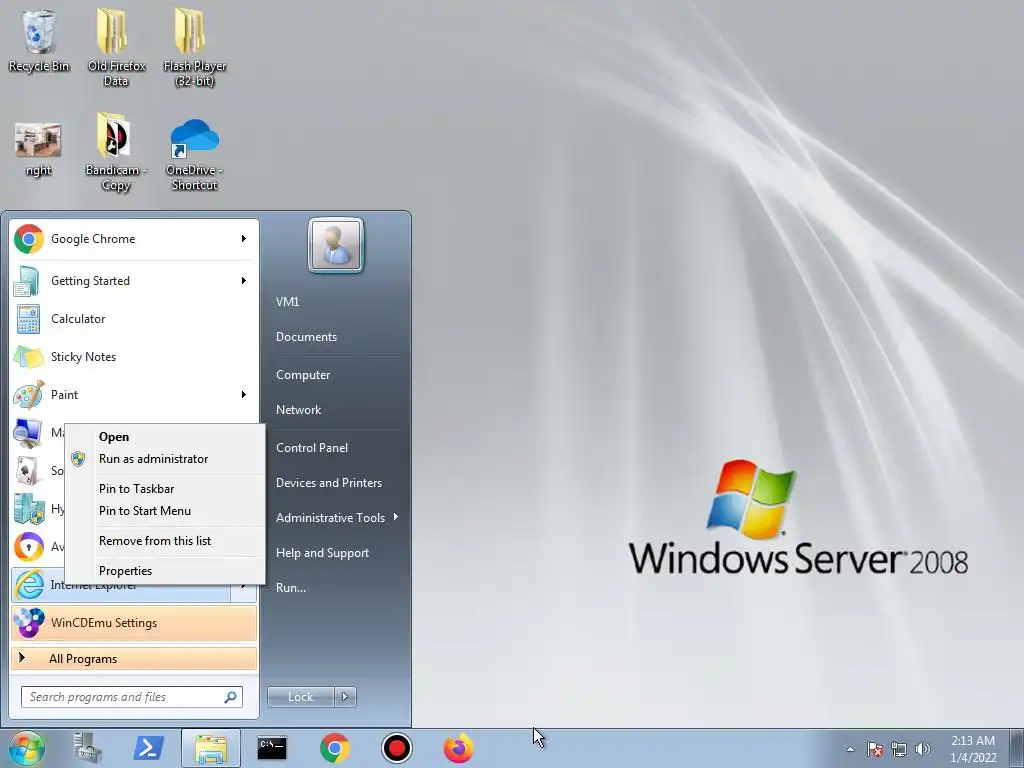Image resolution: width=1024 pixels, height=768 pixels.
Task: Show hidden icons in the system tray
Action: coord(850,749)
